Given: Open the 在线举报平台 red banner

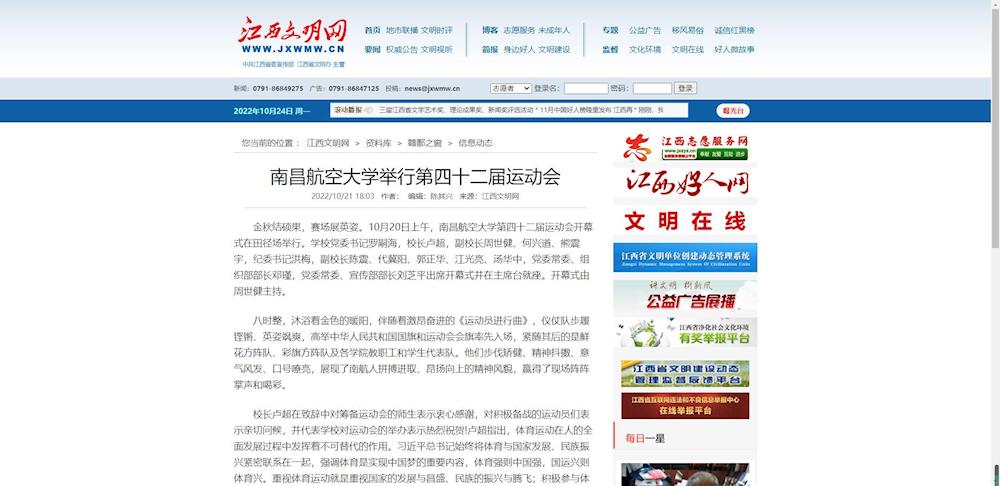Looking at the screenshot, I should click(x=685, y=405).
